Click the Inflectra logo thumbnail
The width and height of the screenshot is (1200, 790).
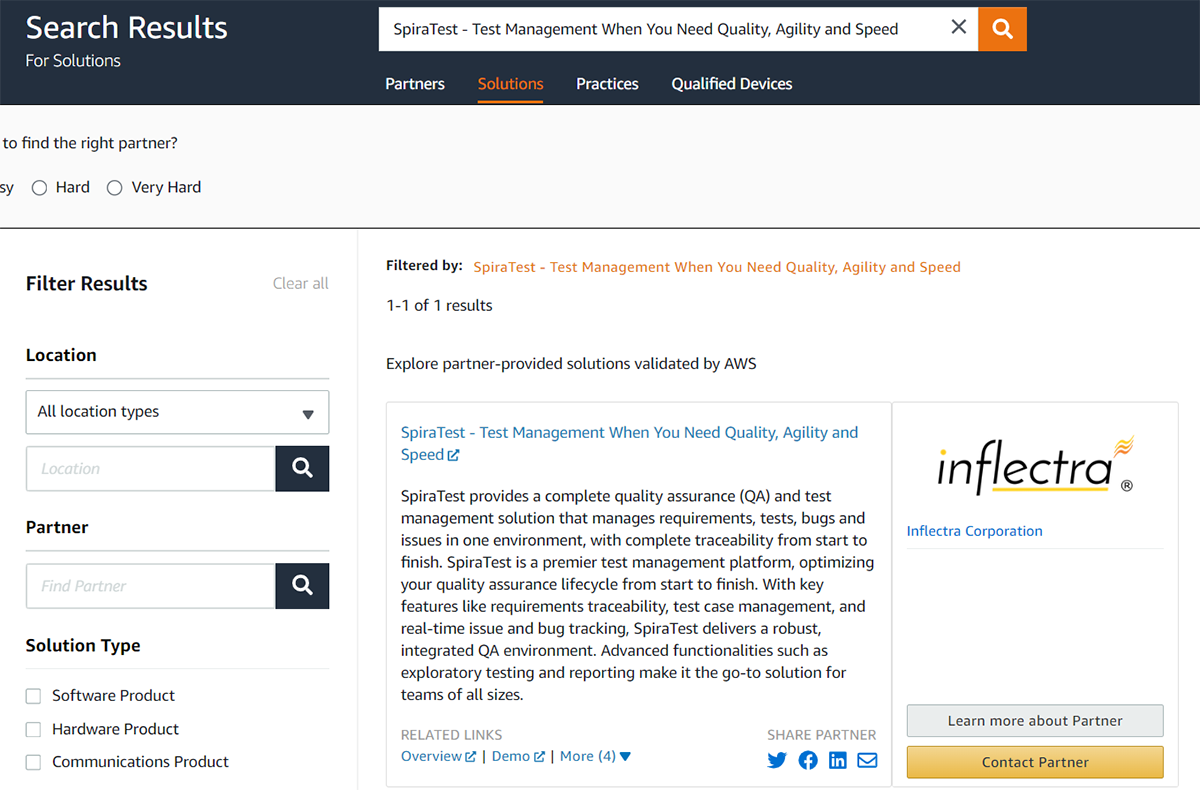(x=1034, y=466)
